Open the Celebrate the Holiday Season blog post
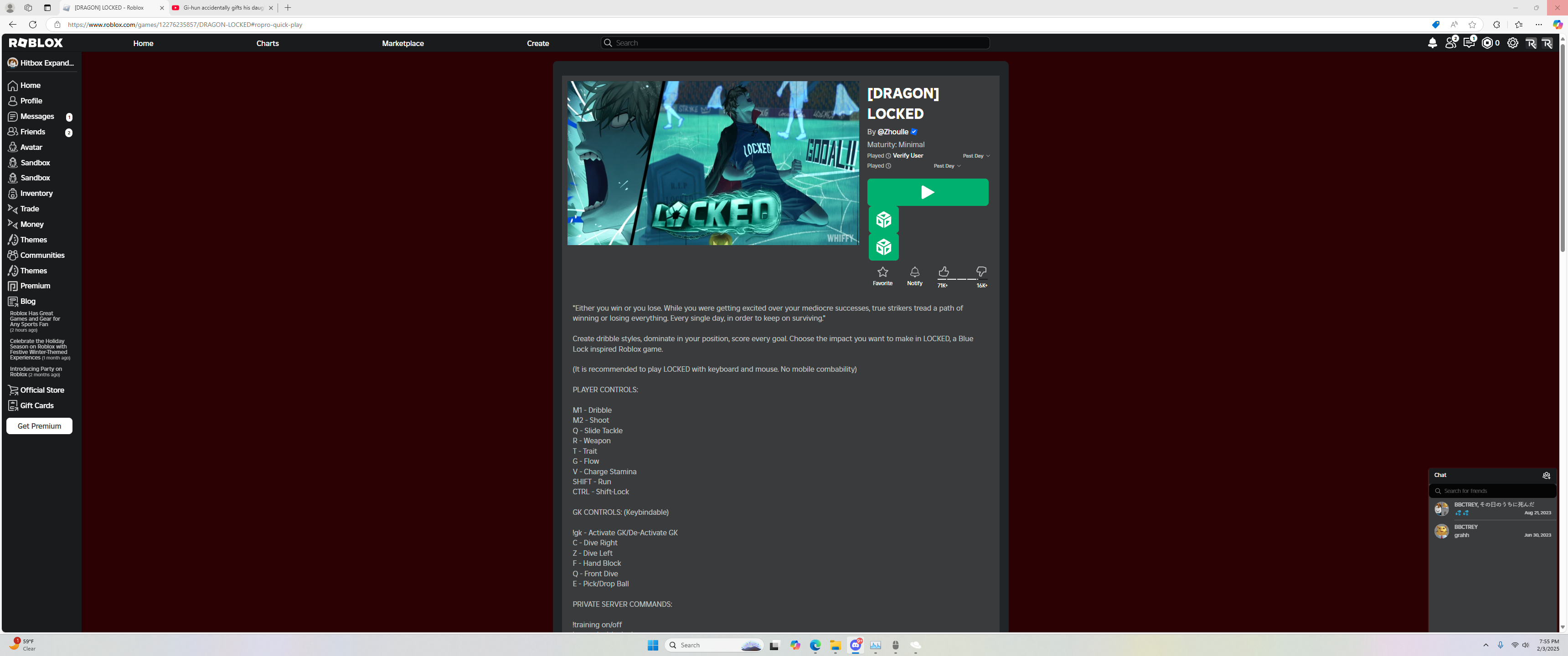The width and height of the screenshot is (1568, 656). pos(40,350)
